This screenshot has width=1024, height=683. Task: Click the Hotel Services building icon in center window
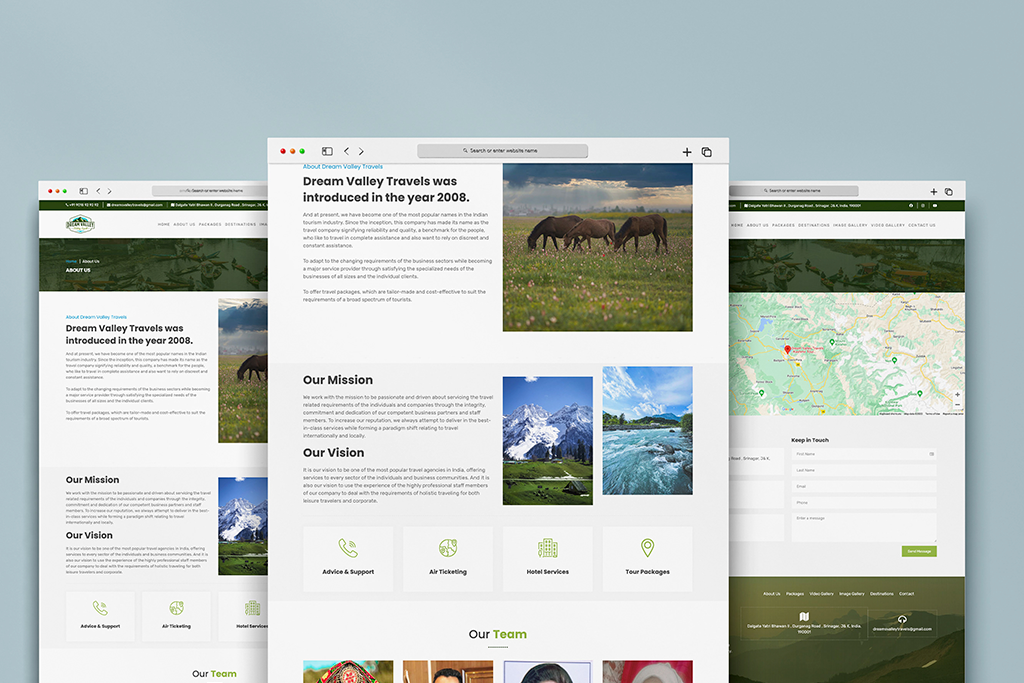coord(547,548)
